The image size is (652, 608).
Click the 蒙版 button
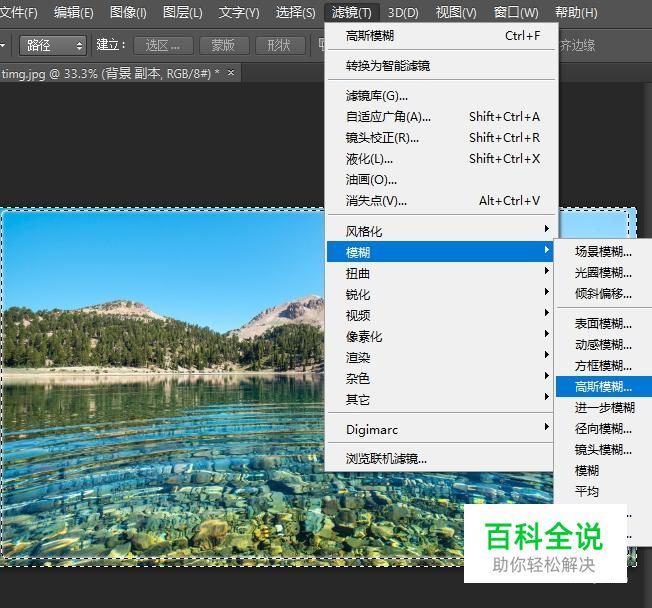point(224,45)
